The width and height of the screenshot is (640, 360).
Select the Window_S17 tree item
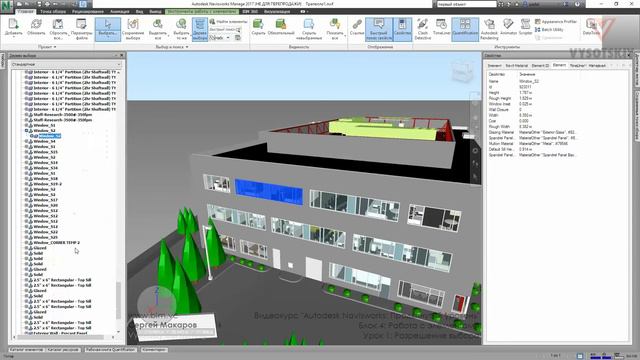(x=45, y=200)
